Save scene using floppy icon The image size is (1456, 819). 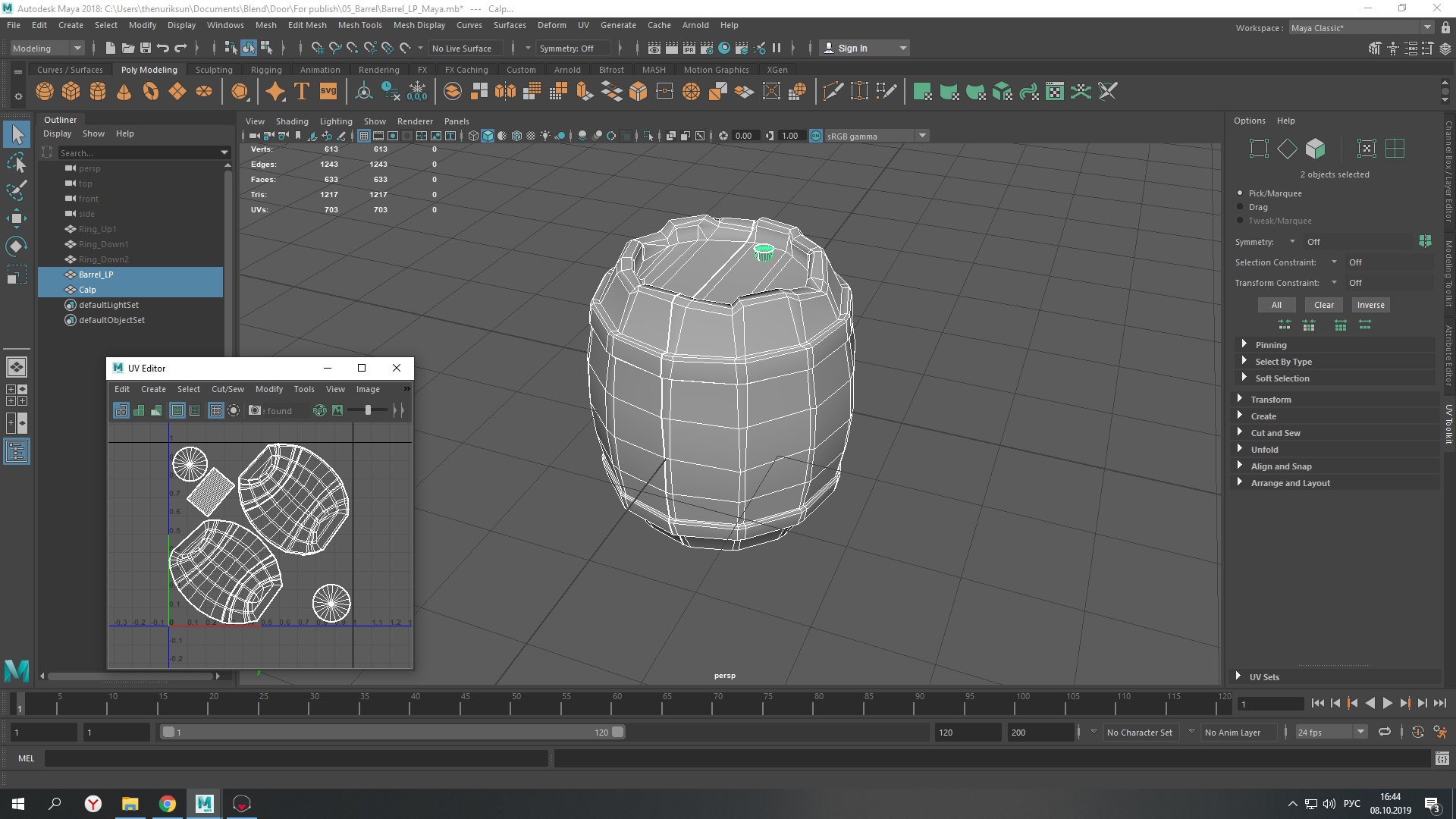click(x=146, y=48)
